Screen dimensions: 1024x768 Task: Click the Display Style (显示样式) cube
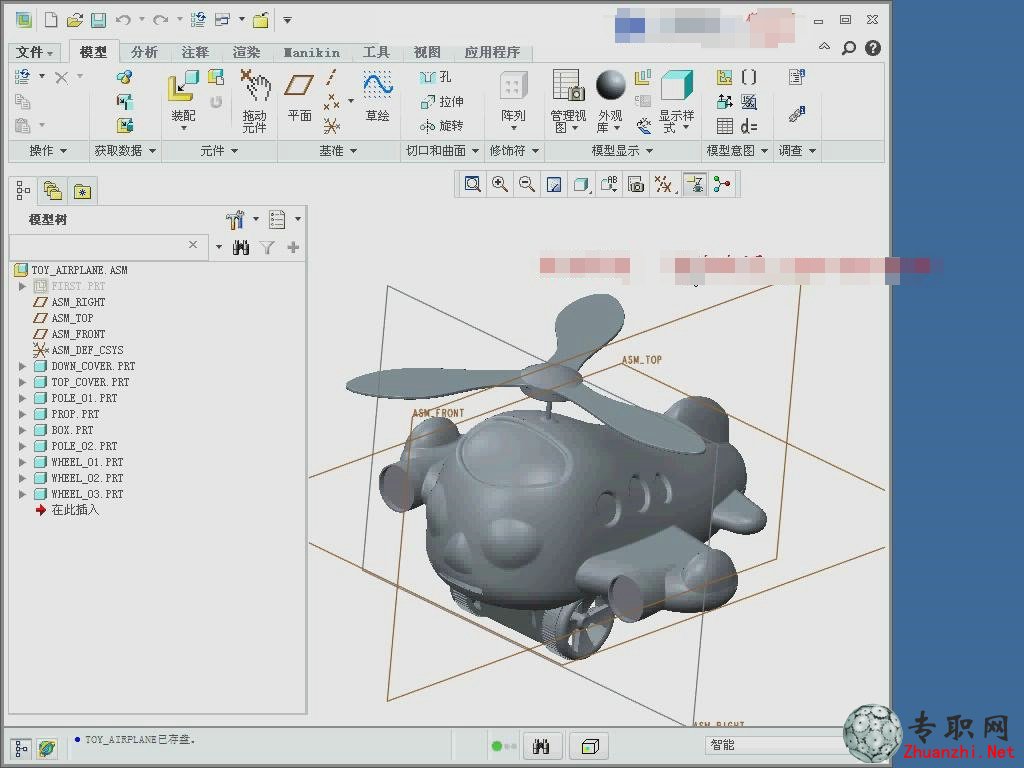(677, 86)
